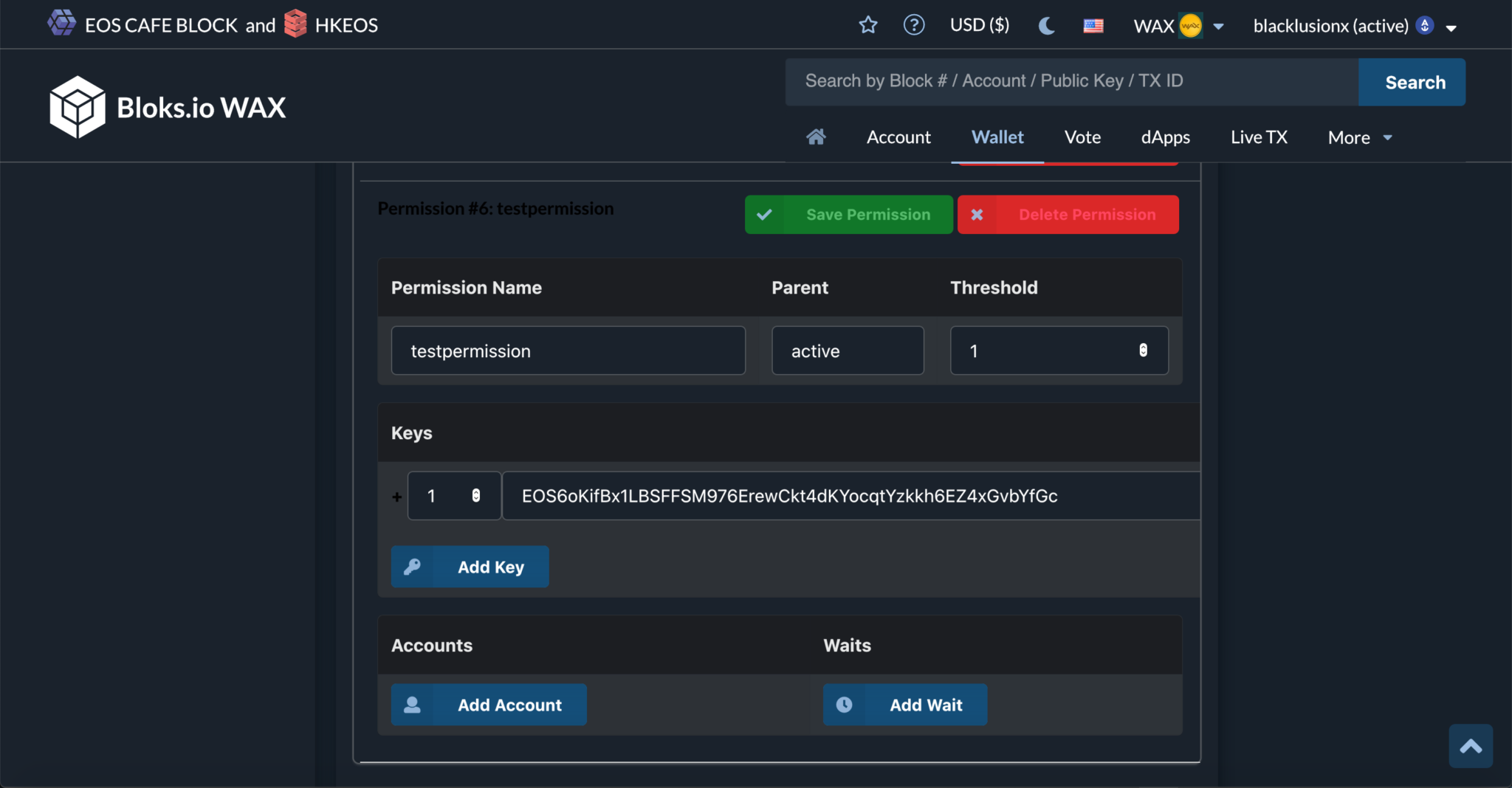Click the Permission #6: testpermission heading

[495, 209]
